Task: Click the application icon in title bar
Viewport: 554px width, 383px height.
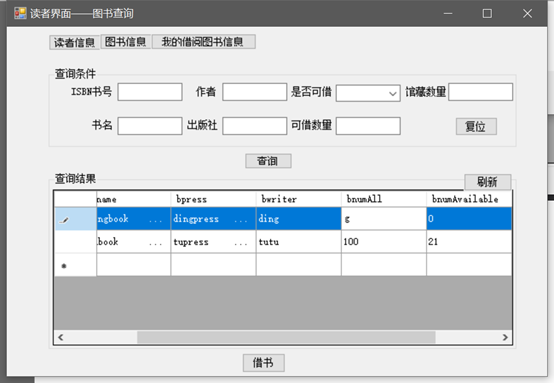Action: click(20, 13)
